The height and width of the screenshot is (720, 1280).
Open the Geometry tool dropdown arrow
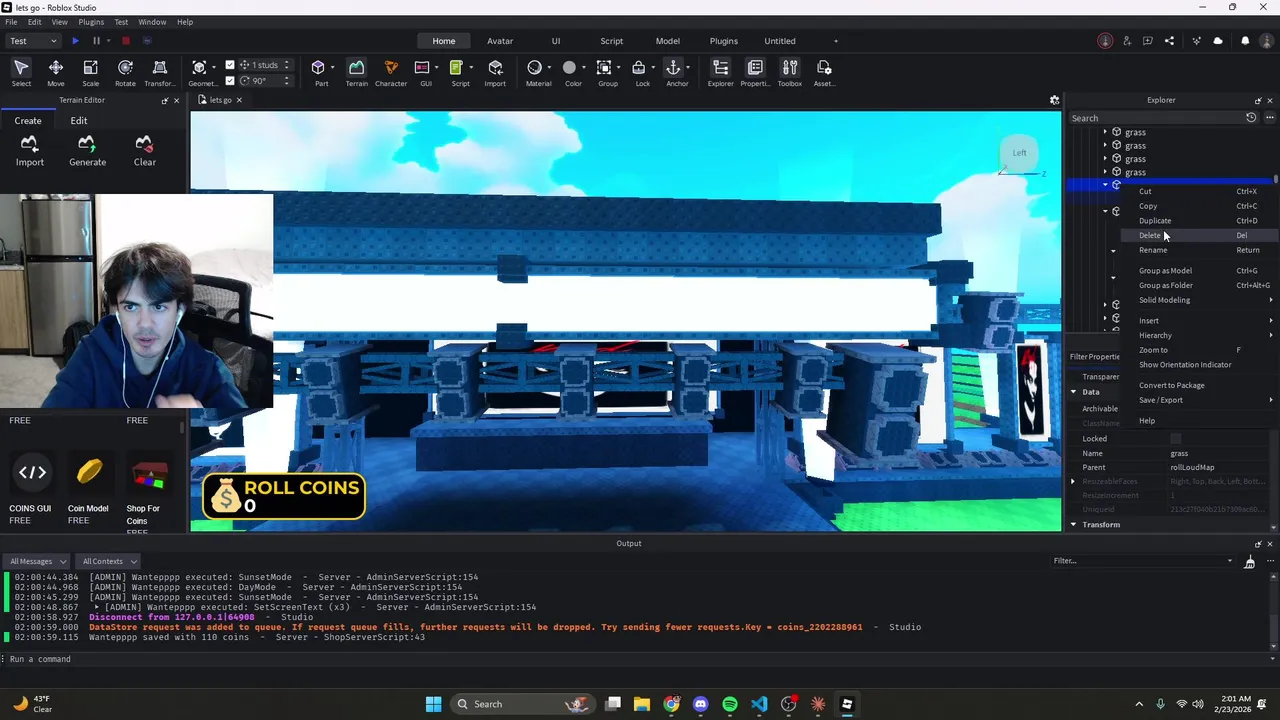(x=213, y=68)
